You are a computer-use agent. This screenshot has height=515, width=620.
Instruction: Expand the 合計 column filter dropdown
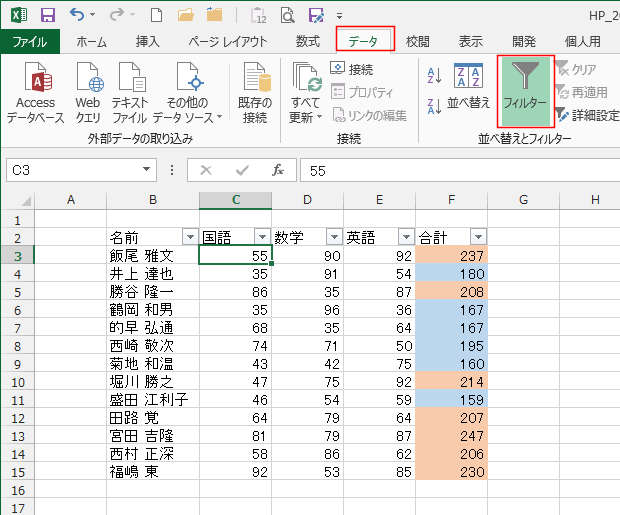(478, 237)
